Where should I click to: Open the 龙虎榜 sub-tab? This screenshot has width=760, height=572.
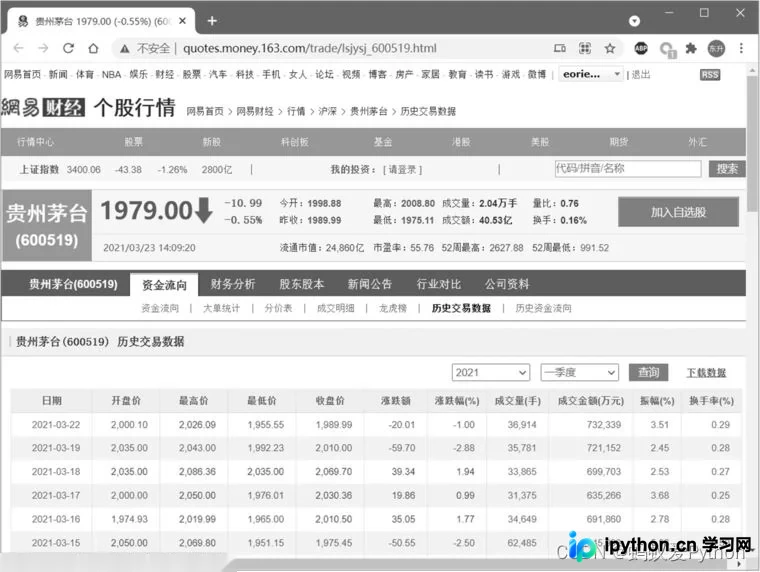tap(393, 308)
